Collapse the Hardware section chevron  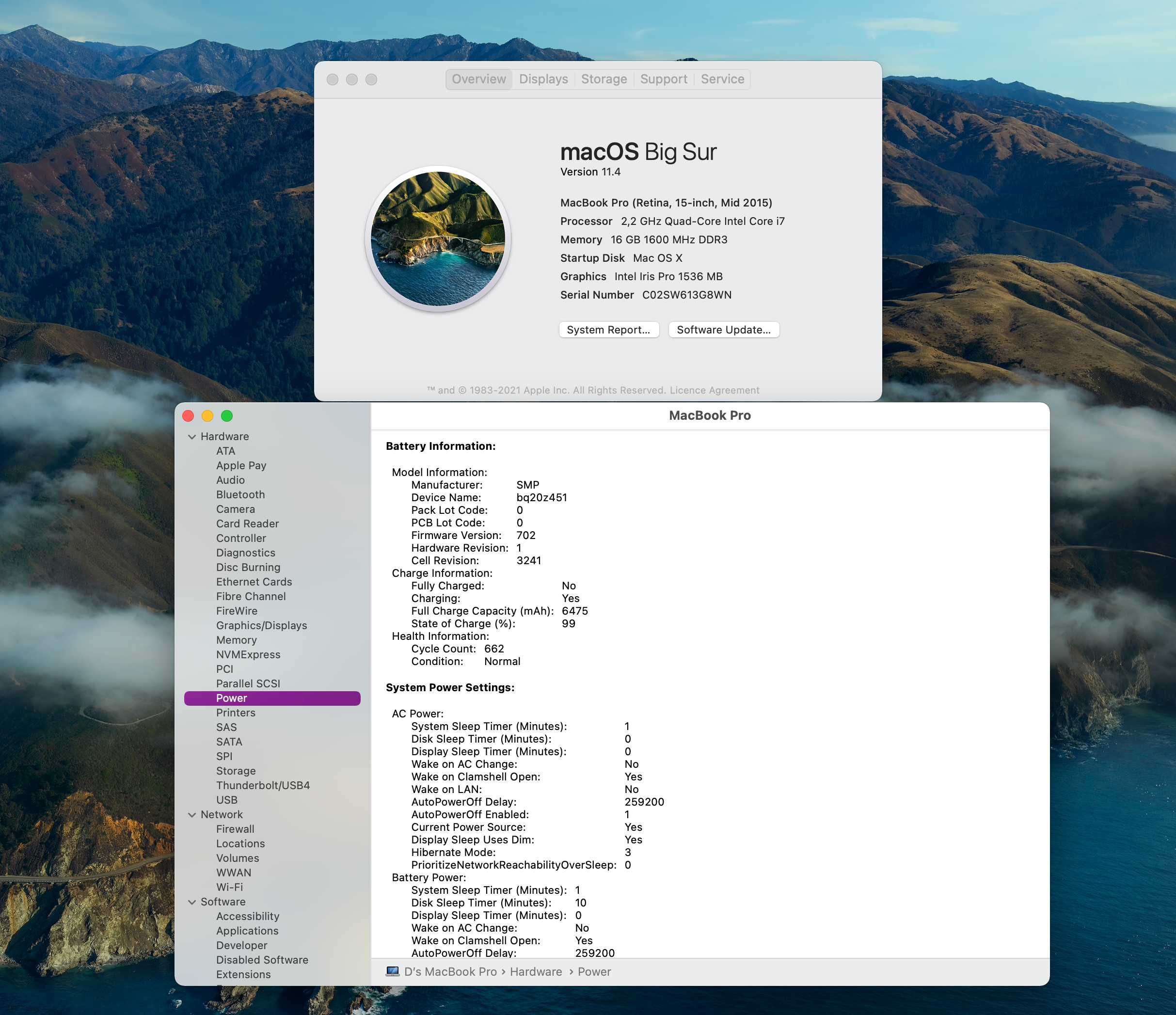[x=192, y=437]
